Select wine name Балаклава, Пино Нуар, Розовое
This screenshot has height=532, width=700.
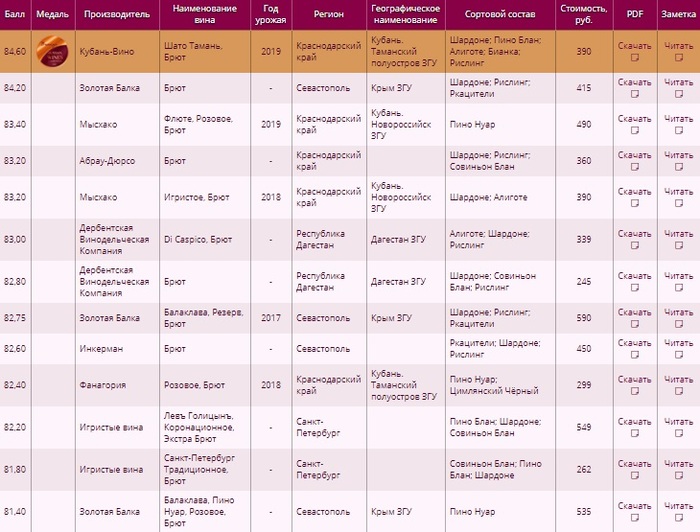click(x=199, y=506)
